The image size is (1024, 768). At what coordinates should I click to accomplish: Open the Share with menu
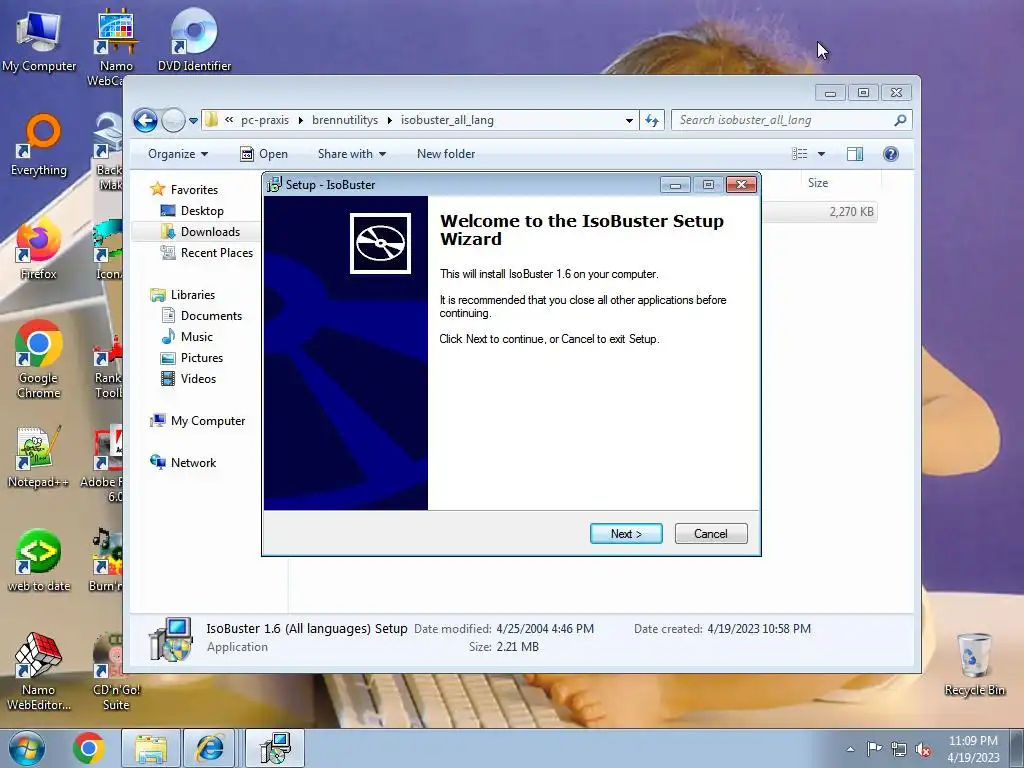pyautogui.click(x=351, y=154)
